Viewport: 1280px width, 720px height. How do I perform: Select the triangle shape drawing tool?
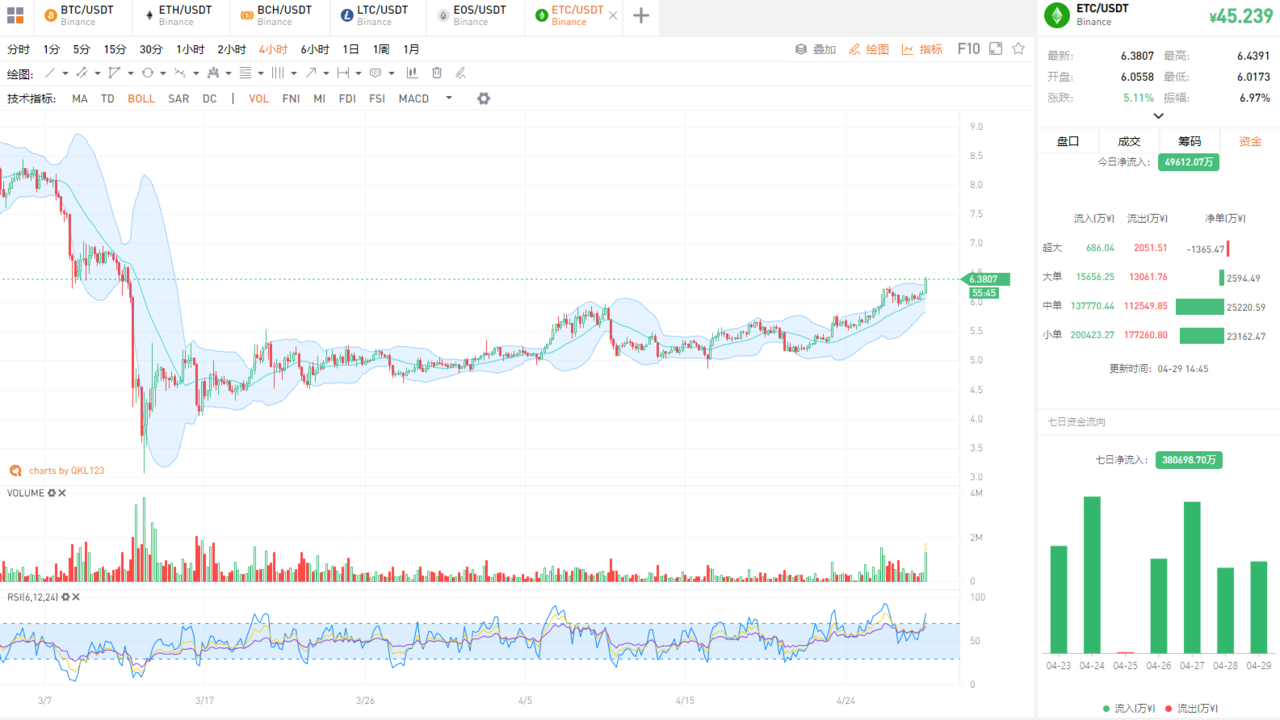click(114, 73)
